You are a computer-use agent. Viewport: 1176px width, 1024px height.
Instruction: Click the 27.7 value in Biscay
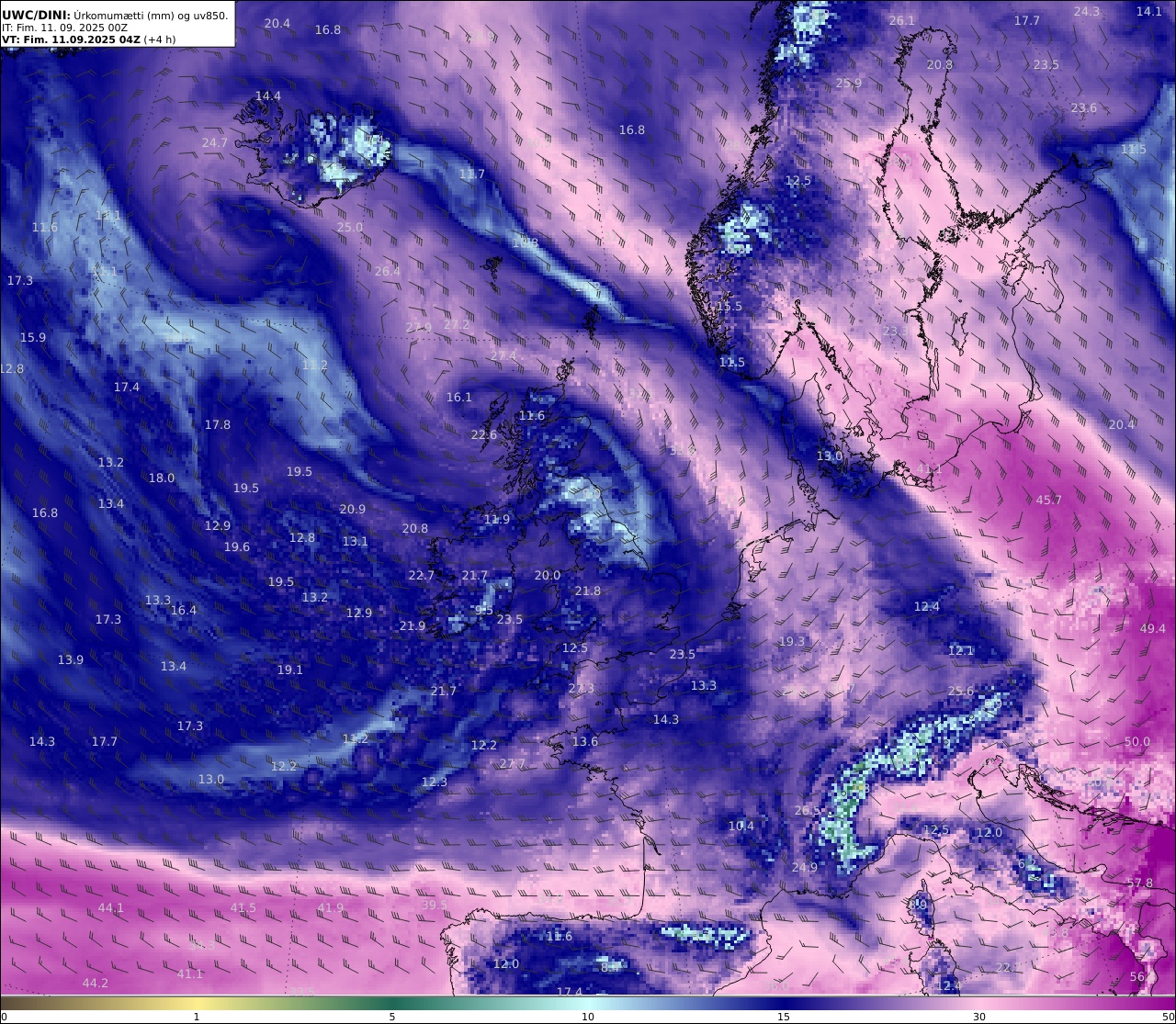(x=513, y=763)
